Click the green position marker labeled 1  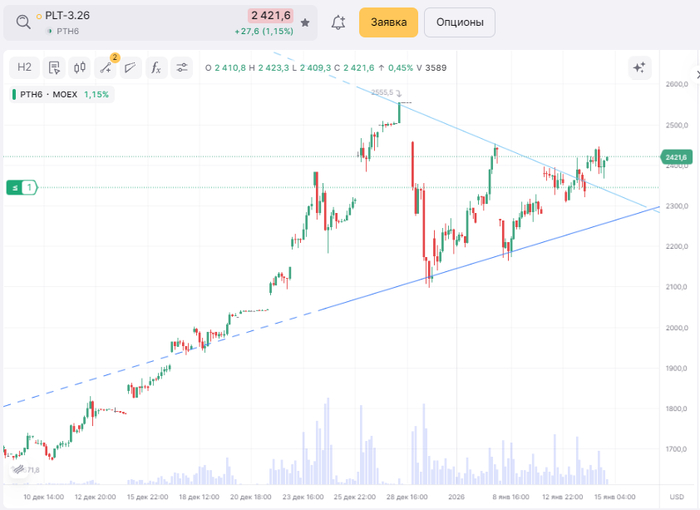pyautogui.click(x=22, y=187)
